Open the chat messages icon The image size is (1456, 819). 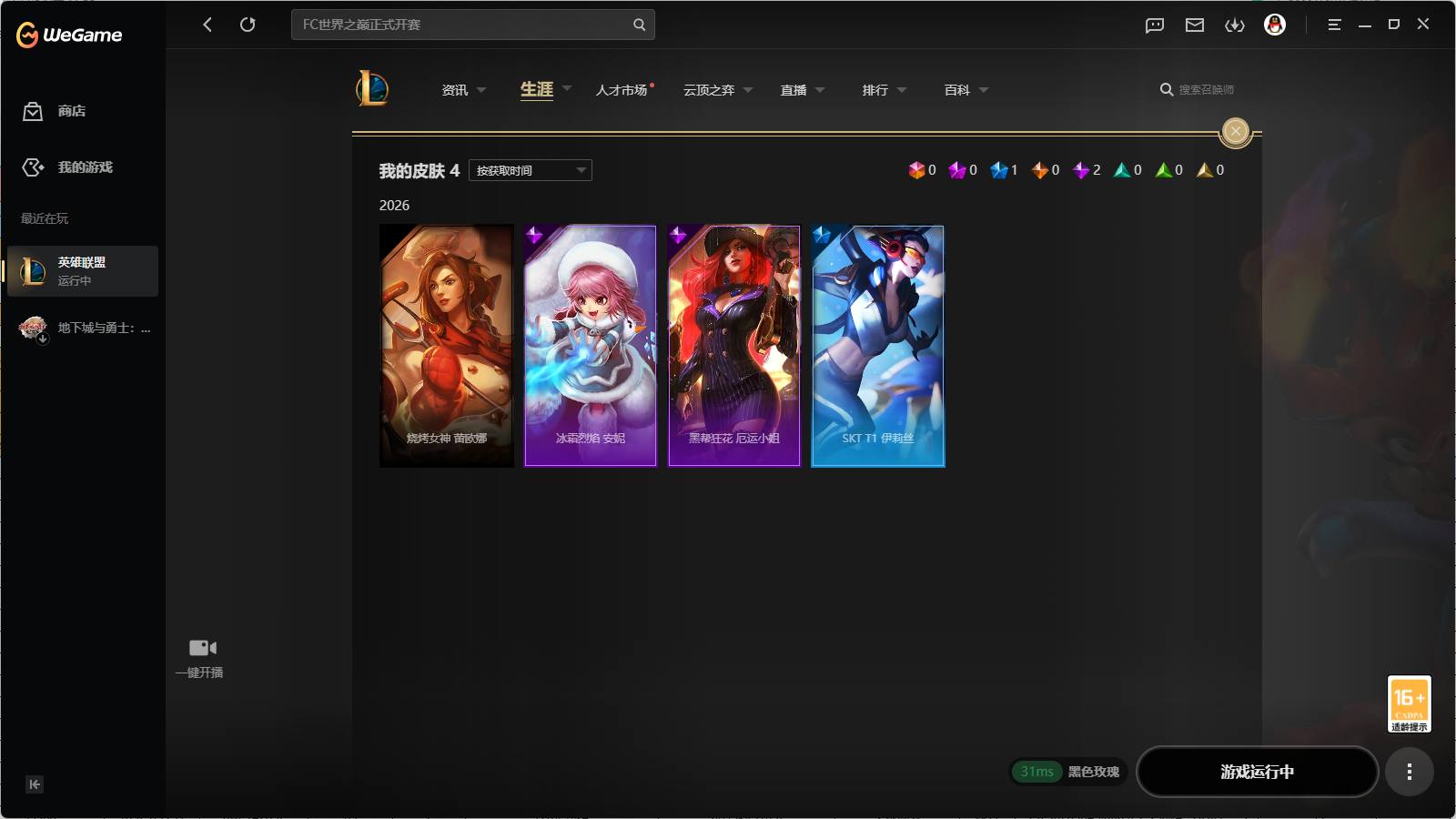point(1155,25)
